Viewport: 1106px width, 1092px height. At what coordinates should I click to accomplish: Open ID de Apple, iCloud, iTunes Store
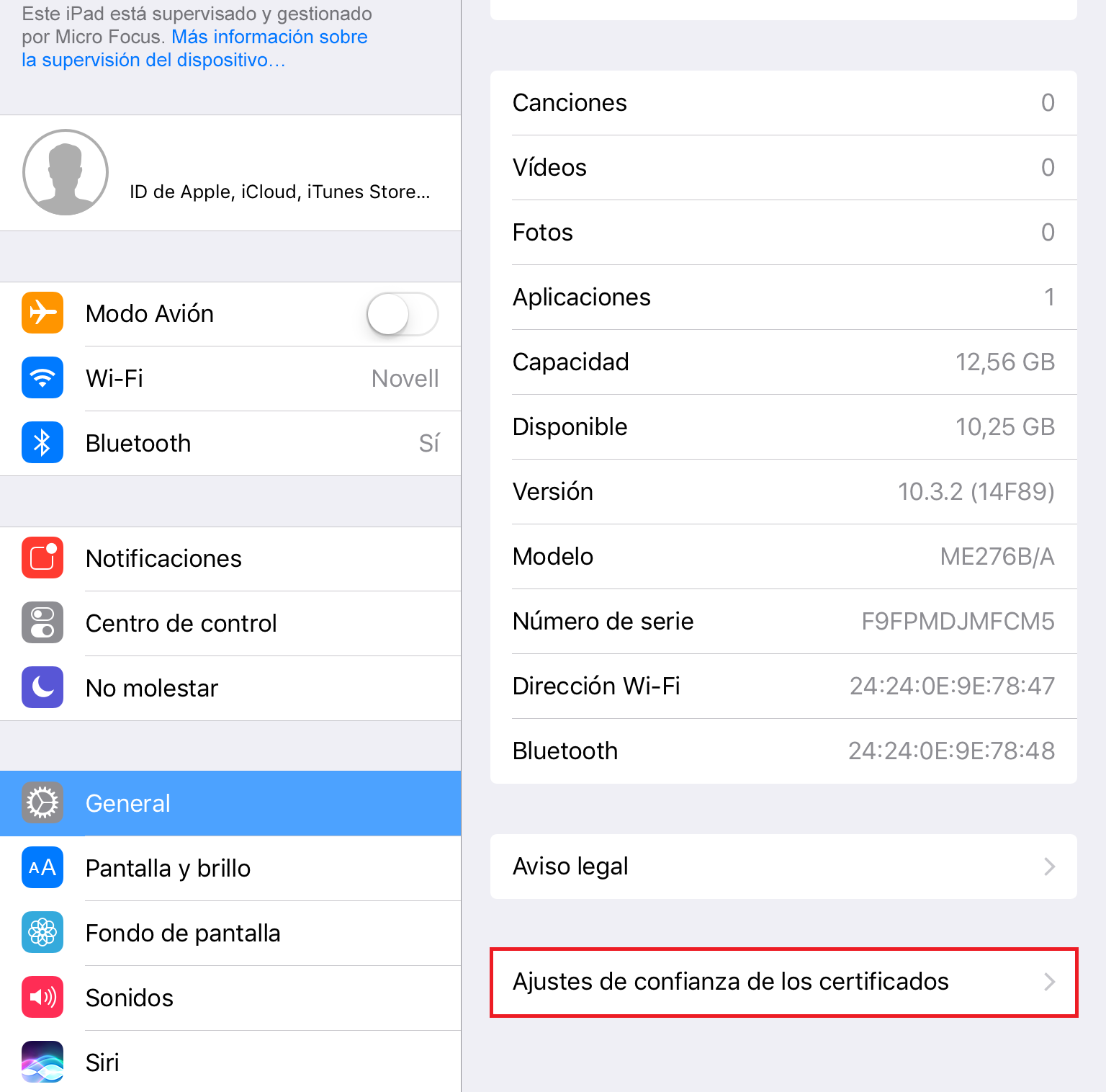(x=280, y=192)
